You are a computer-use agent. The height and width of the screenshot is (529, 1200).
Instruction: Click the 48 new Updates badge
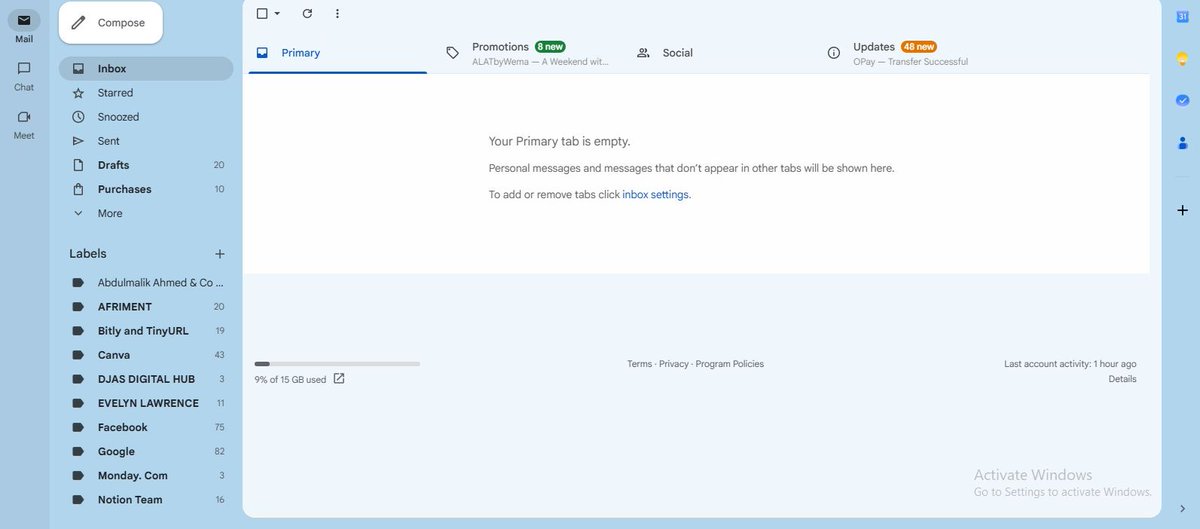(x=919, y=47)
